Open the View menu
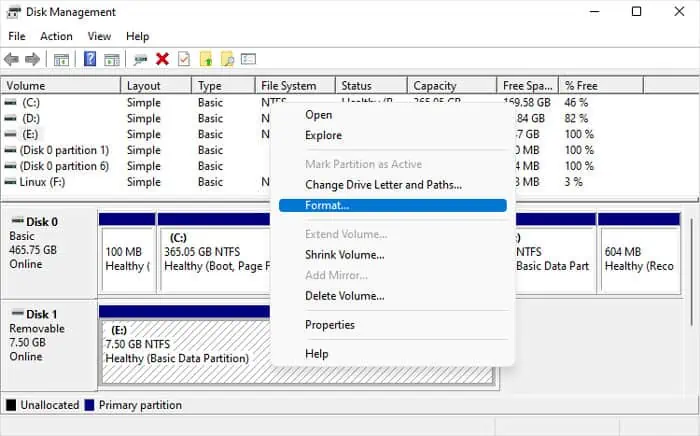 [x=99, y=36]
